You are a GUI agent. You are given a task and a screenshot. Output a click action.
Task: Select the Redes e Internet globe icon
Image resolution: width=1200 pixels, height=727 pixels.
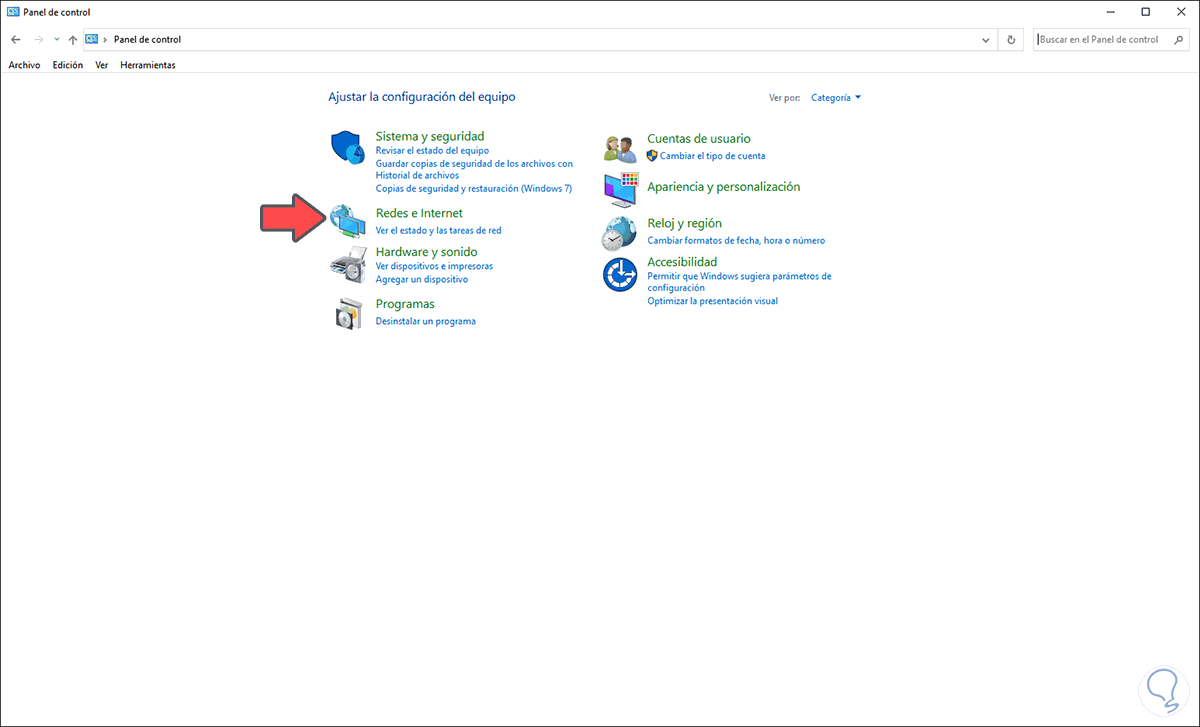(x=347, y=219)
